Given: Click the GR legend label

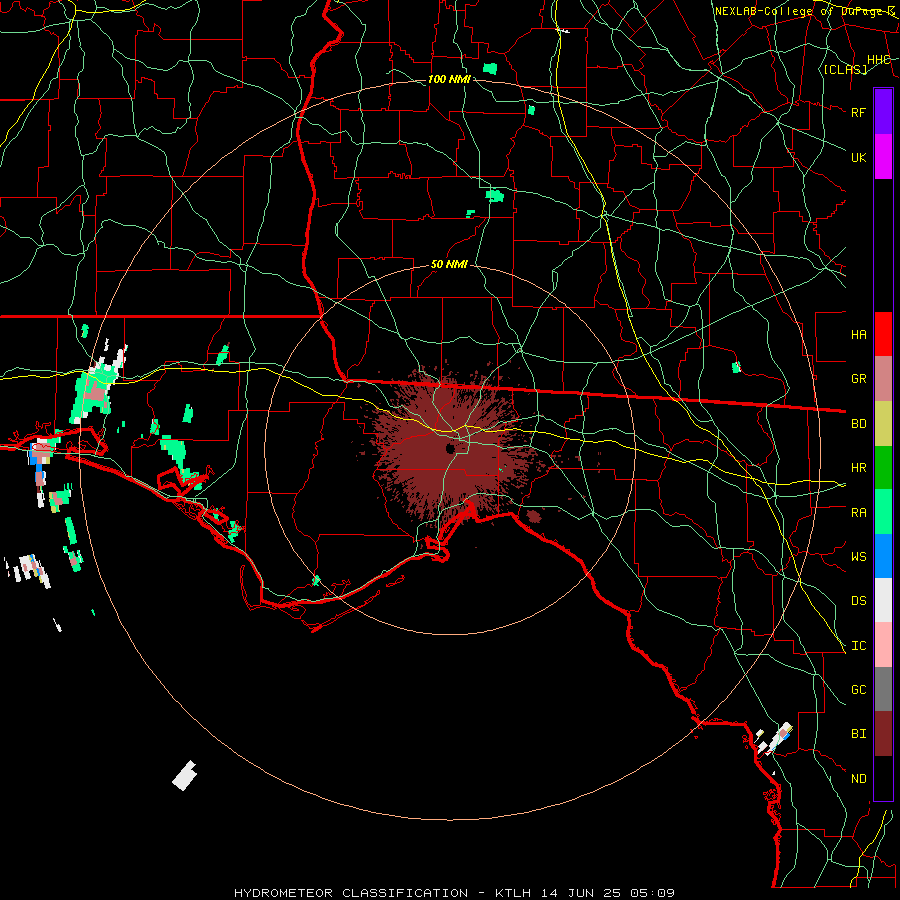Looking at the screenshot, I should 858,379.
